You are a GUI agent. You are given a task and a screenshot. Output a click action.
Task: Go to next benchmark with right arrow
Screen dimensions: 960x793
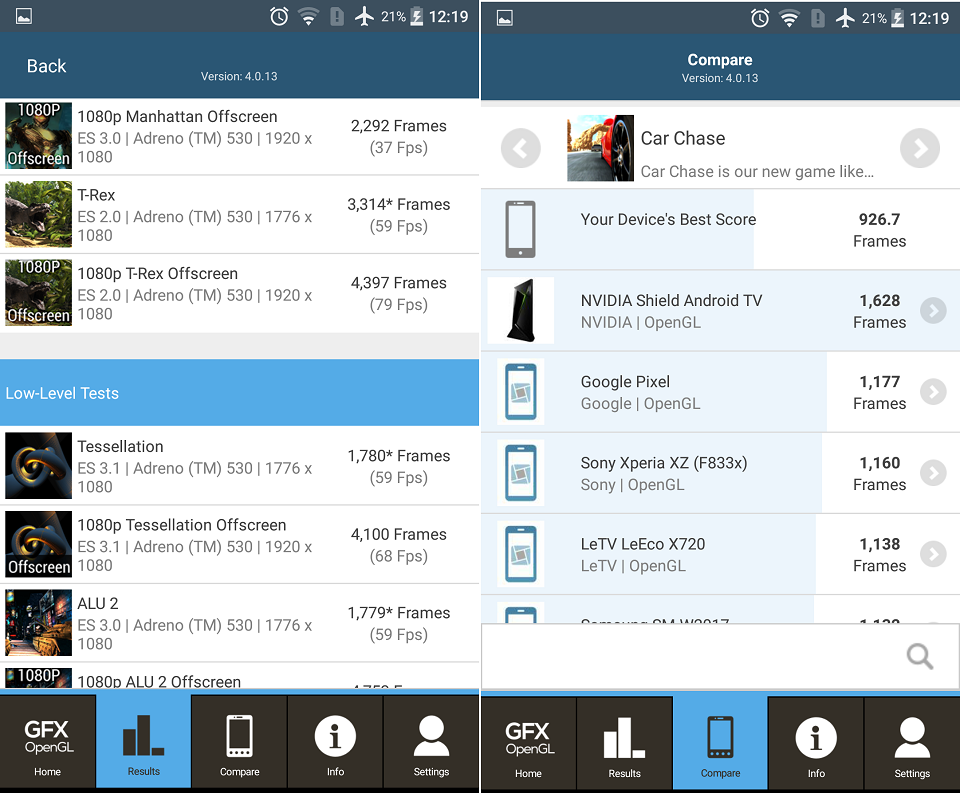click(x=920, y=148)
